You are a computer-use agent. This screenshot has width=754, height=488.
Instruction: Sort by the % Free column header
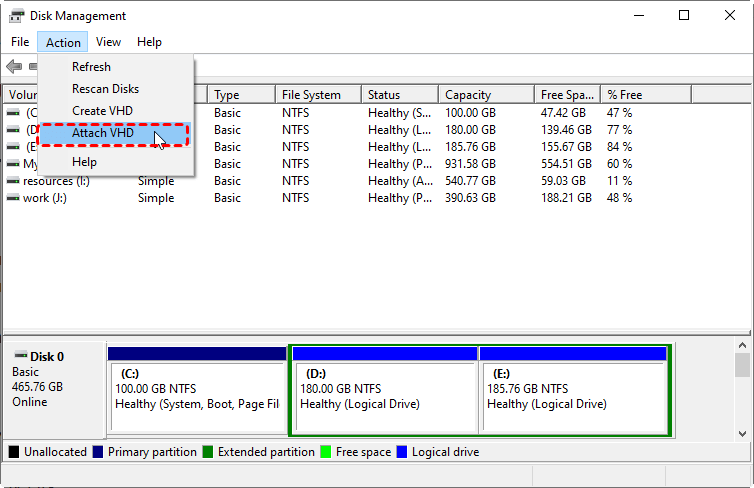646,95
